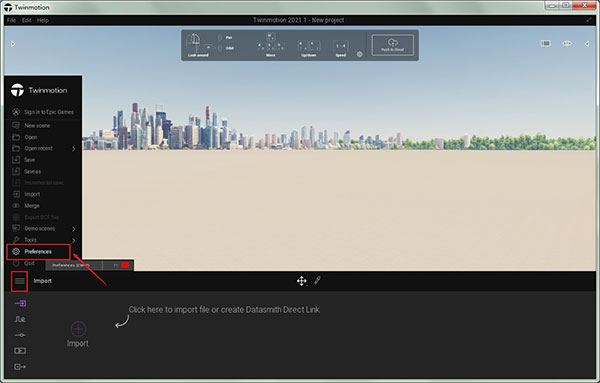Image resolution: width=600 pixels, height=383 pixels.
Task: Open the File menu in the menu bar
Action: [11, 20]
